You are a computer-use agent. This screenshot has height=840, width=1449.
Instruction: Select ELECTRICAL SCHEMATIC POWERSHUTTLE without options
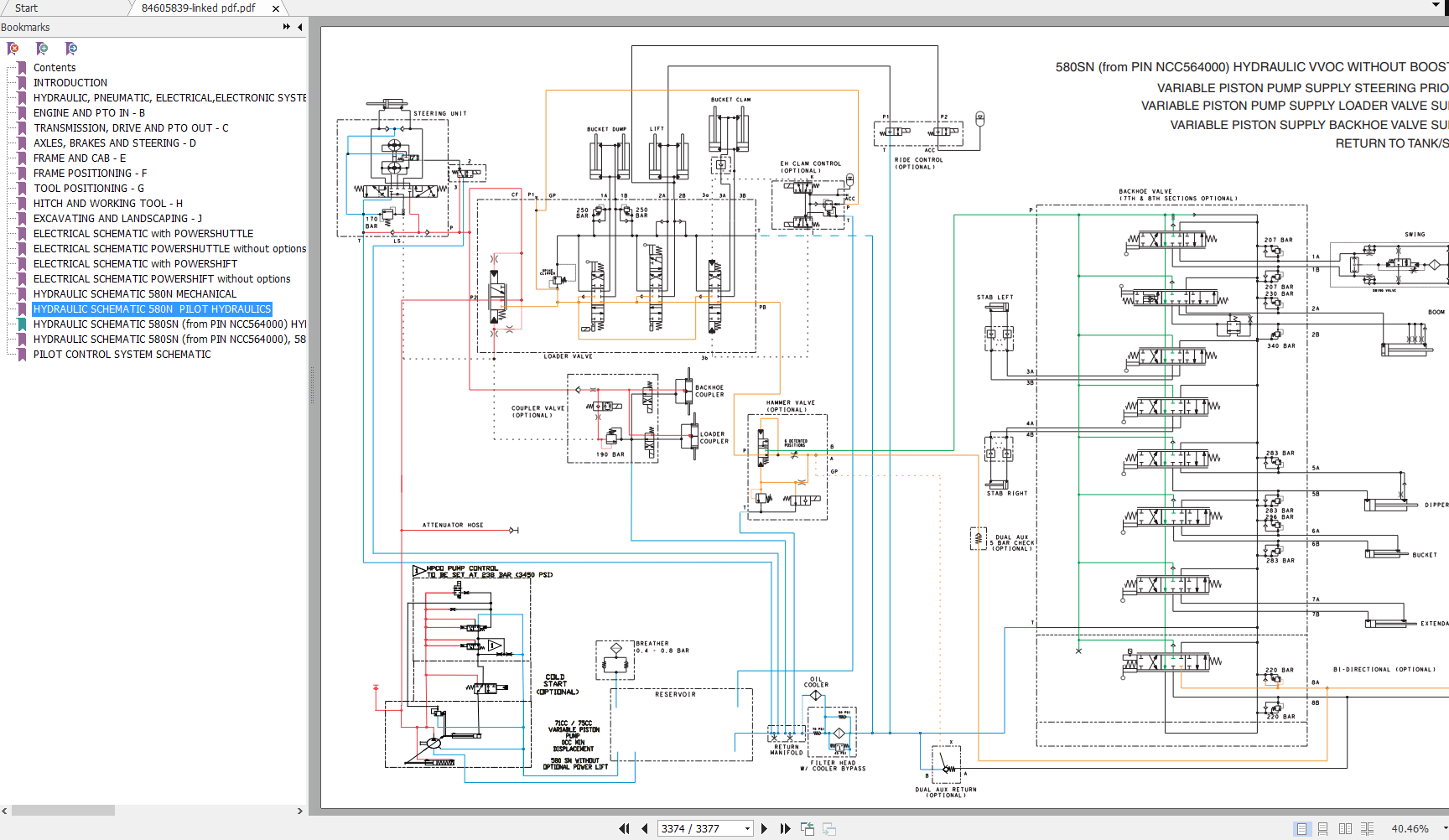click(x=170, y=249)
